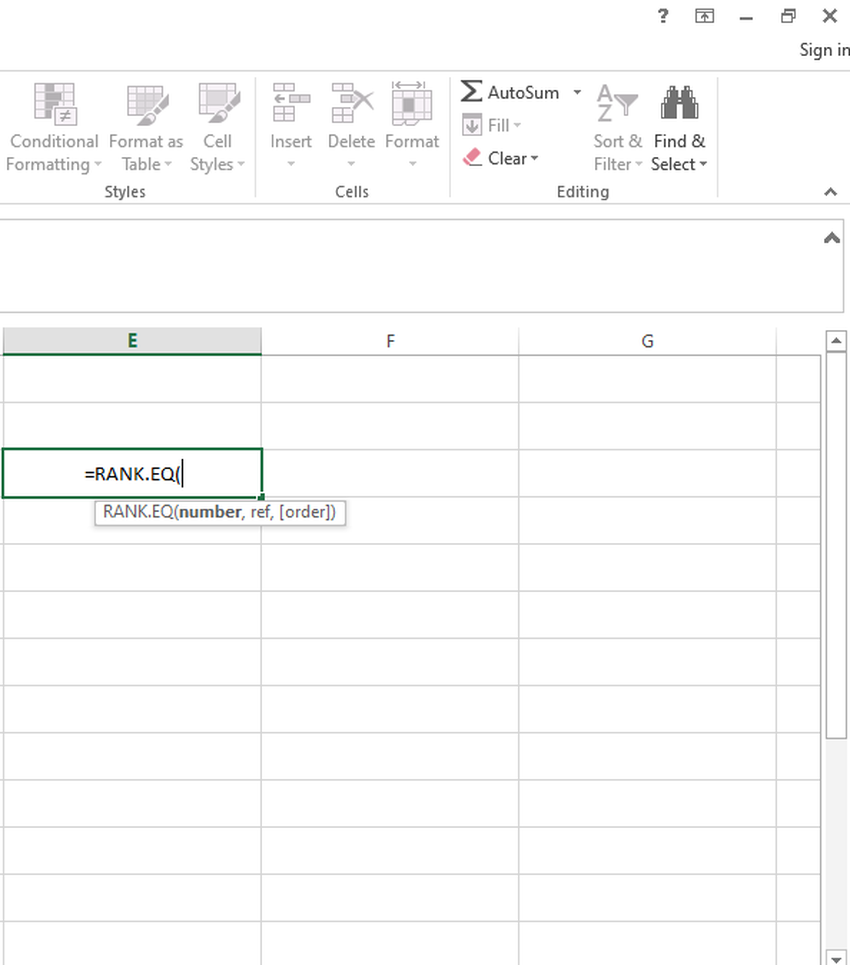Collapse the ribbon with the chevron
850x965 pixels.
pos(830,192)
